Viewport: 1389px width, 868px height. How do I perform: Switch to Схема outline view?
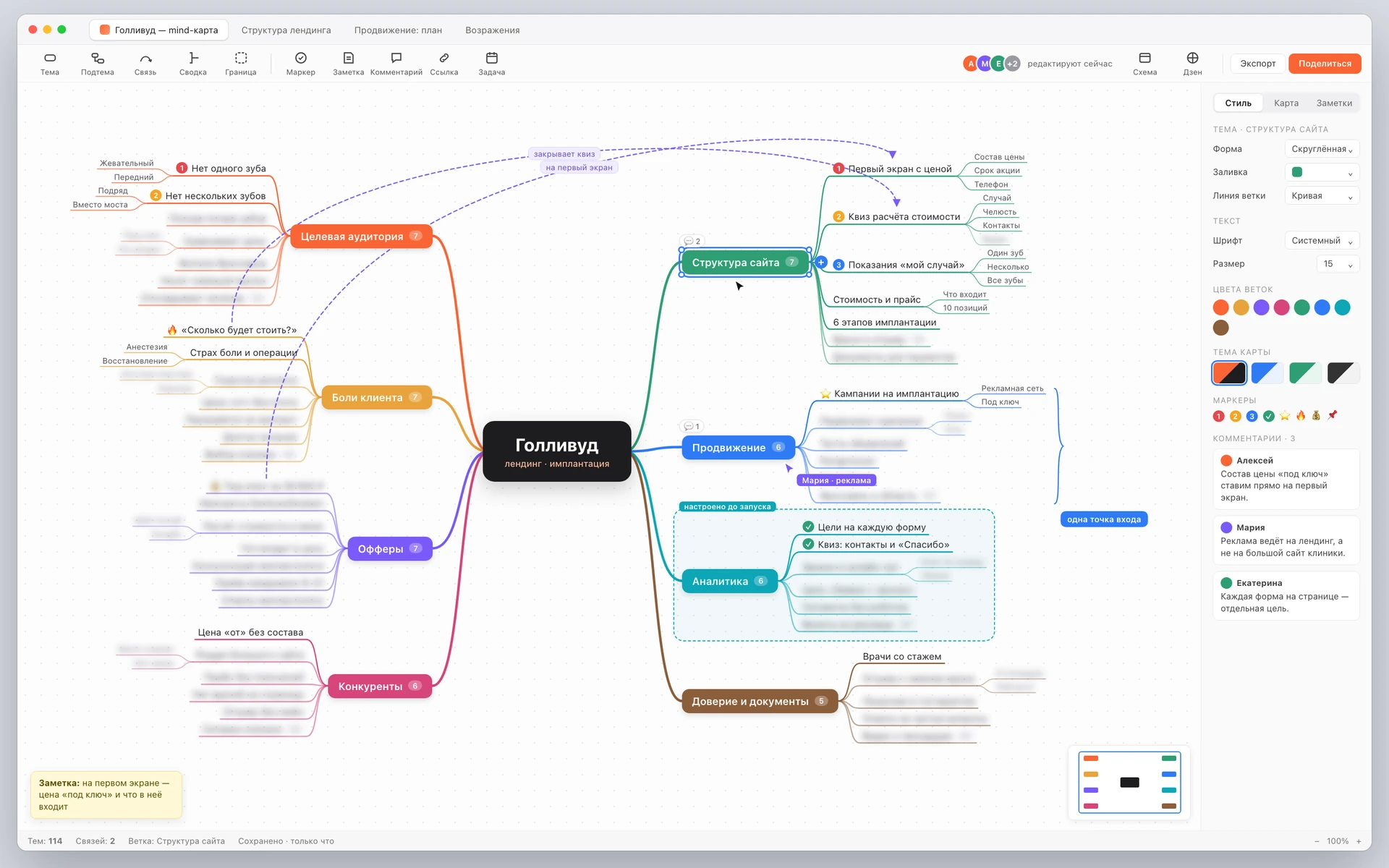1144,64
